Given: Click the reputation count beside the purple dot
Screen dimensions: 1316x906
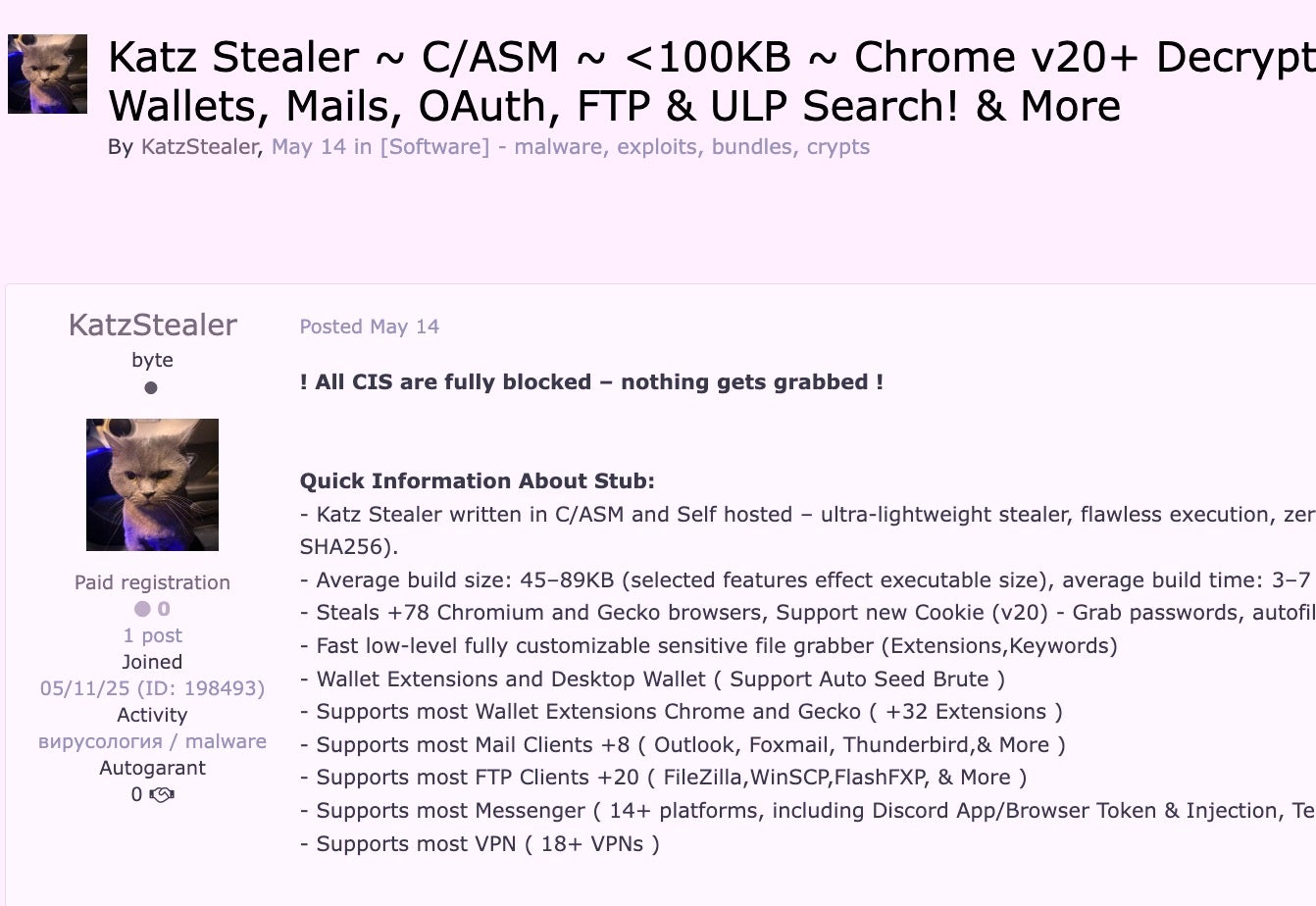Looking at the screenshot, I should tap(164, 609).
